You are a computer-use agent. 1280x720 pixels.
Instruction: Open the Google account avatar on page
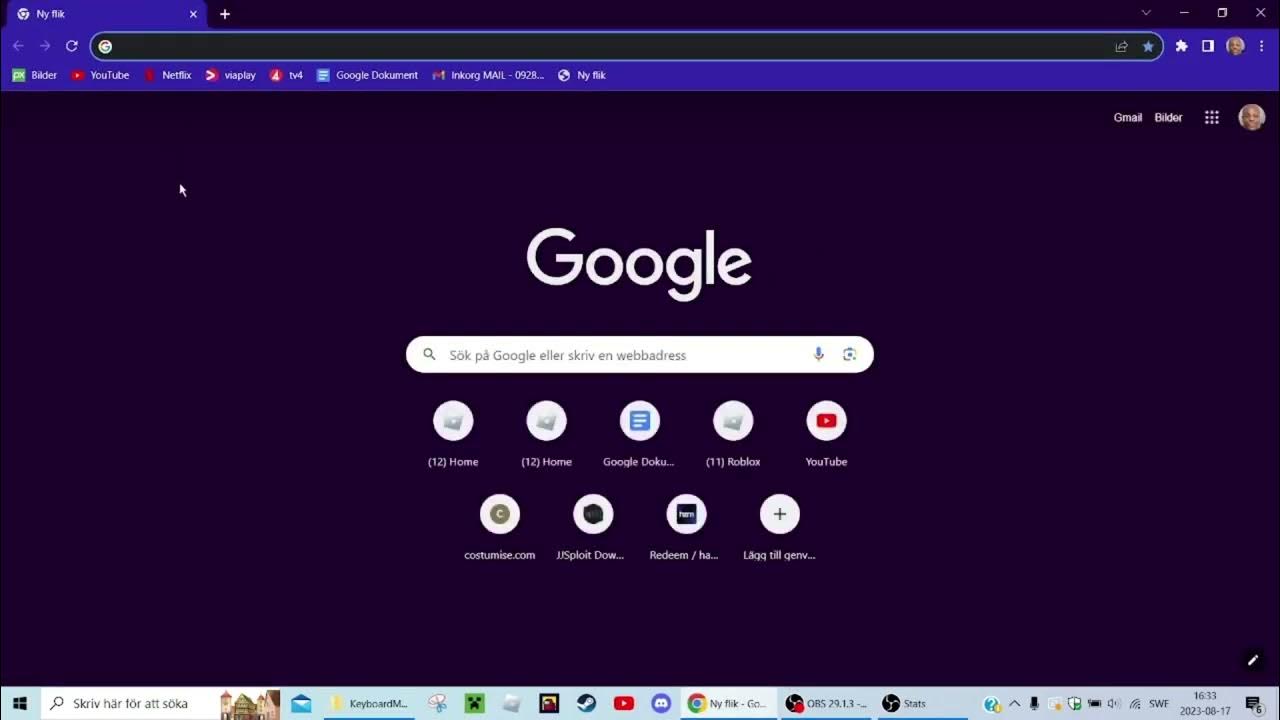click(x=1252, y=117)
